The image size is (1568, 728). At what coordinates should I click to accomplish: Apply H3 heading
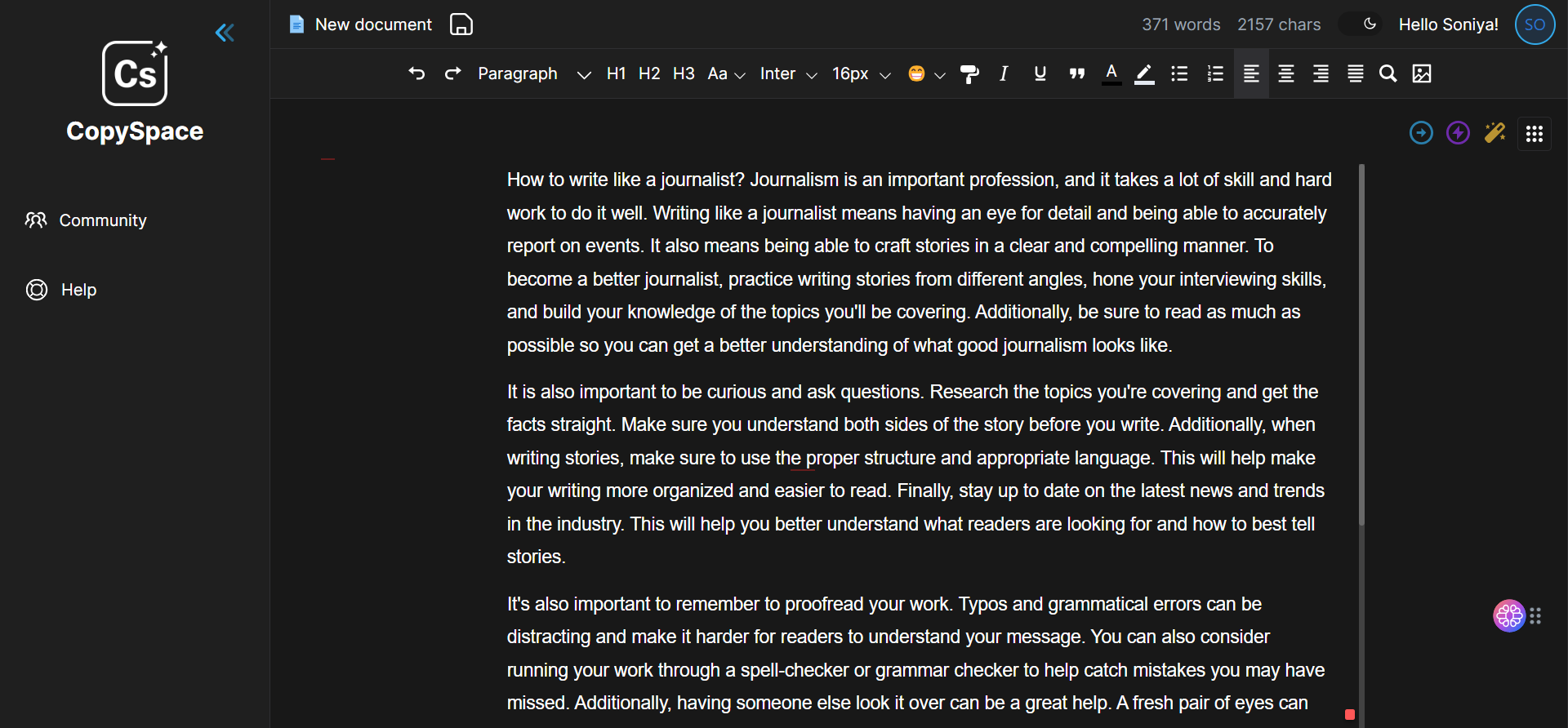tap(684, 73)
